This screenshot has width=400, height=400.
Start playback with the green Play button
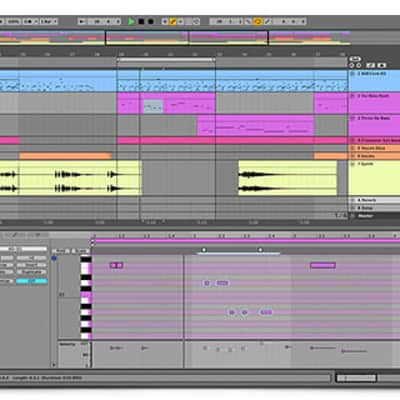(131, 22)
